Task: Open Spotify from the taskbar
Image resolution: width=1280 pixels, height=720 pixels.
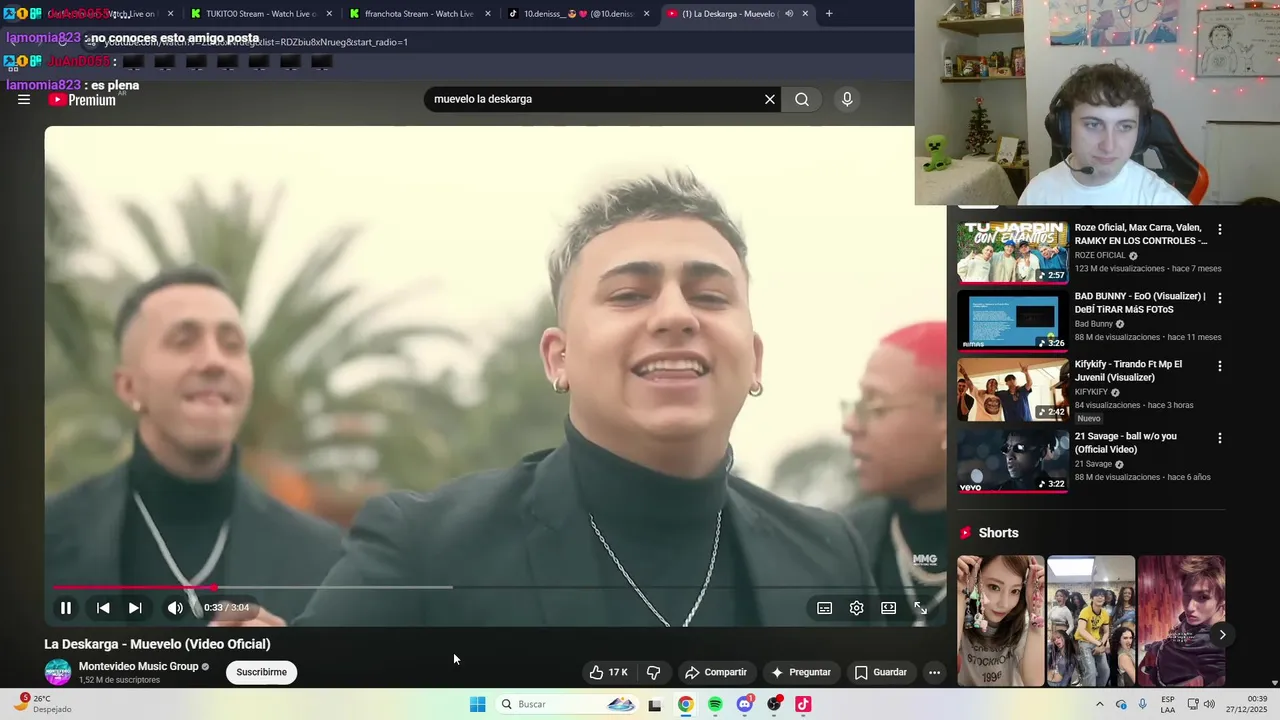Action: point(715,704)
